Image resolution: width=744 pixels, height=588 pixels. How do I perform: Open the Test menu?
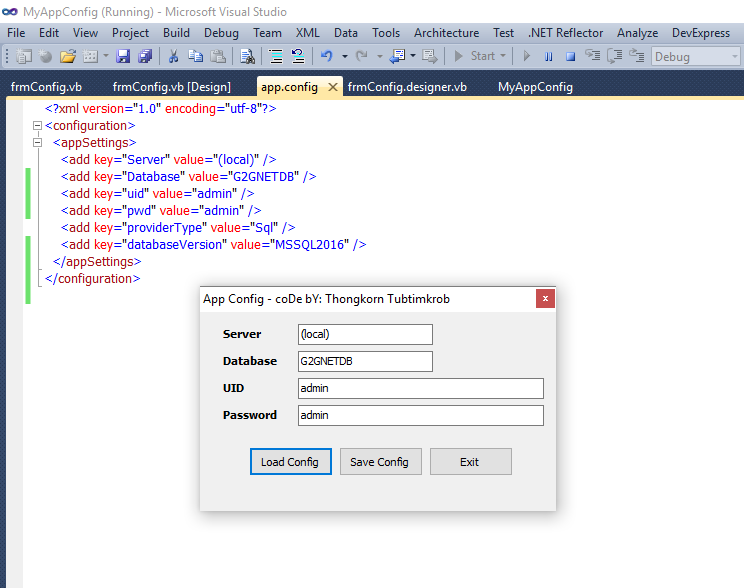pyautogui.click(x=503, y=33)
